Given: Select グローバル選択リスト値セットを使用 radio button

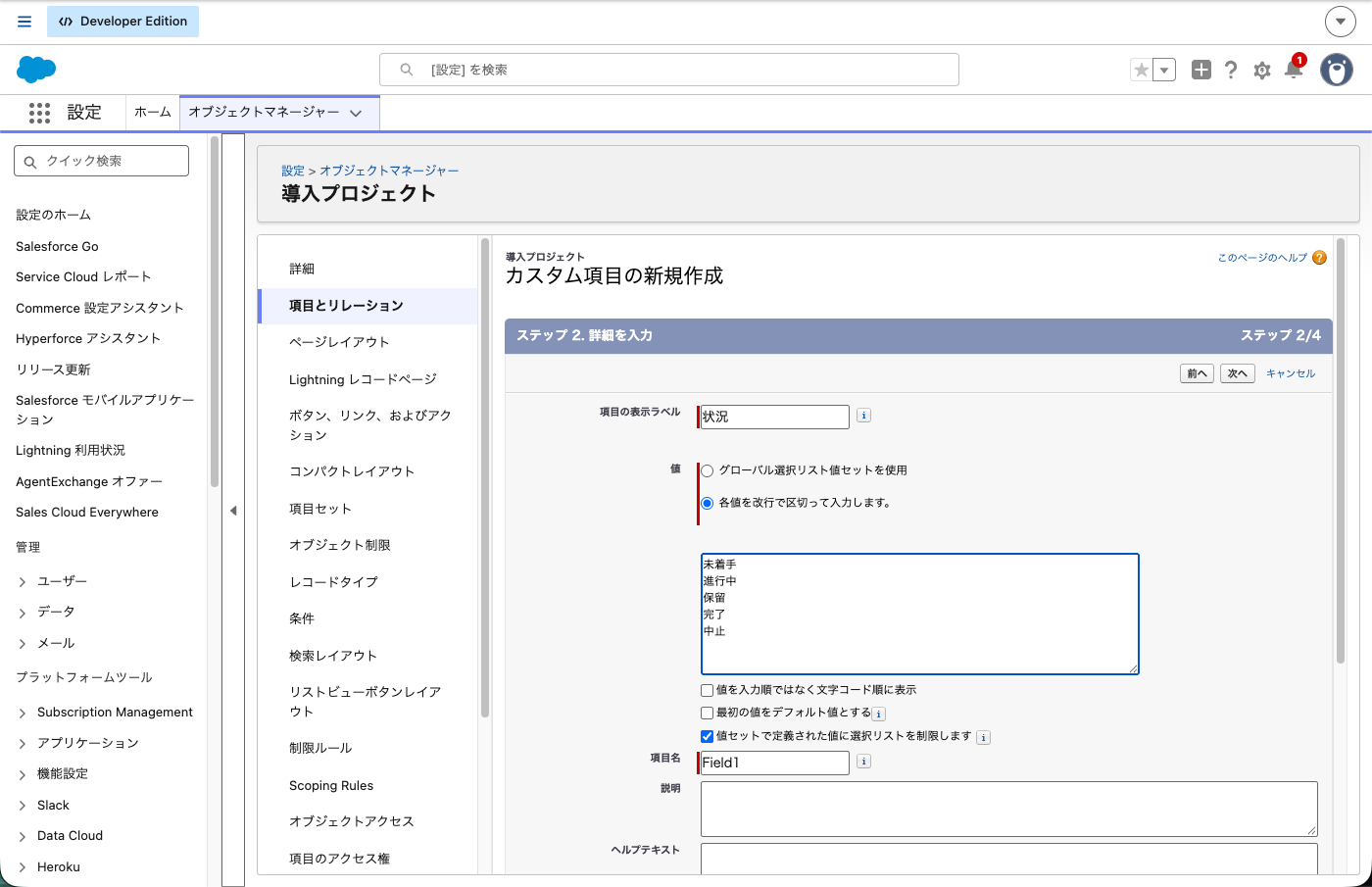Looking at the screenshot, I should click(707, 471).
